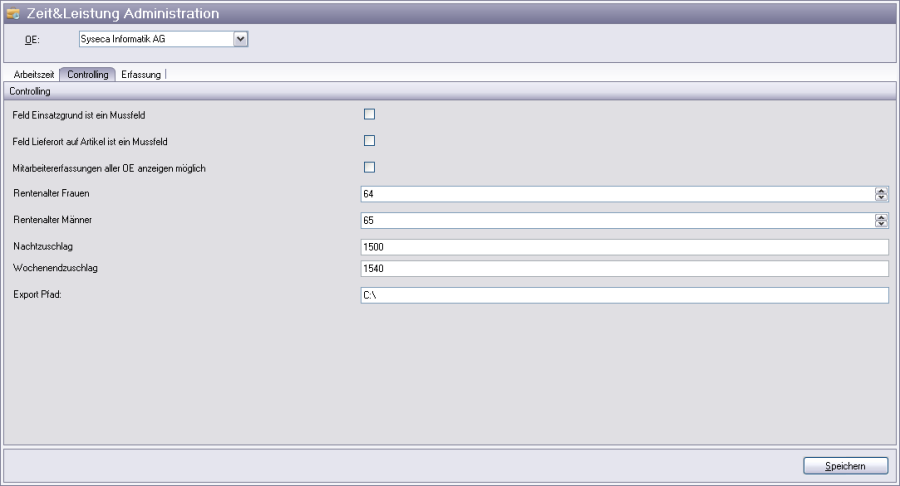Decrease Rentenalter Frauen with down arrow

click(881, 197)
